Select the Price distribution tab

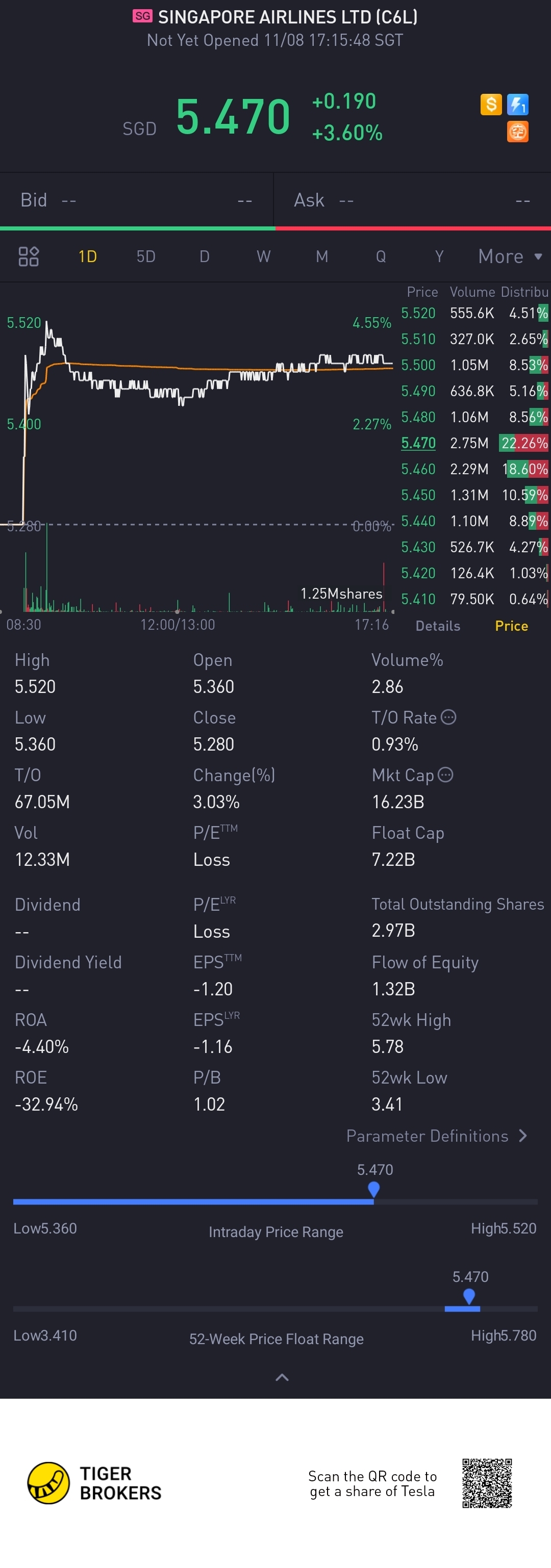point(511,626)
